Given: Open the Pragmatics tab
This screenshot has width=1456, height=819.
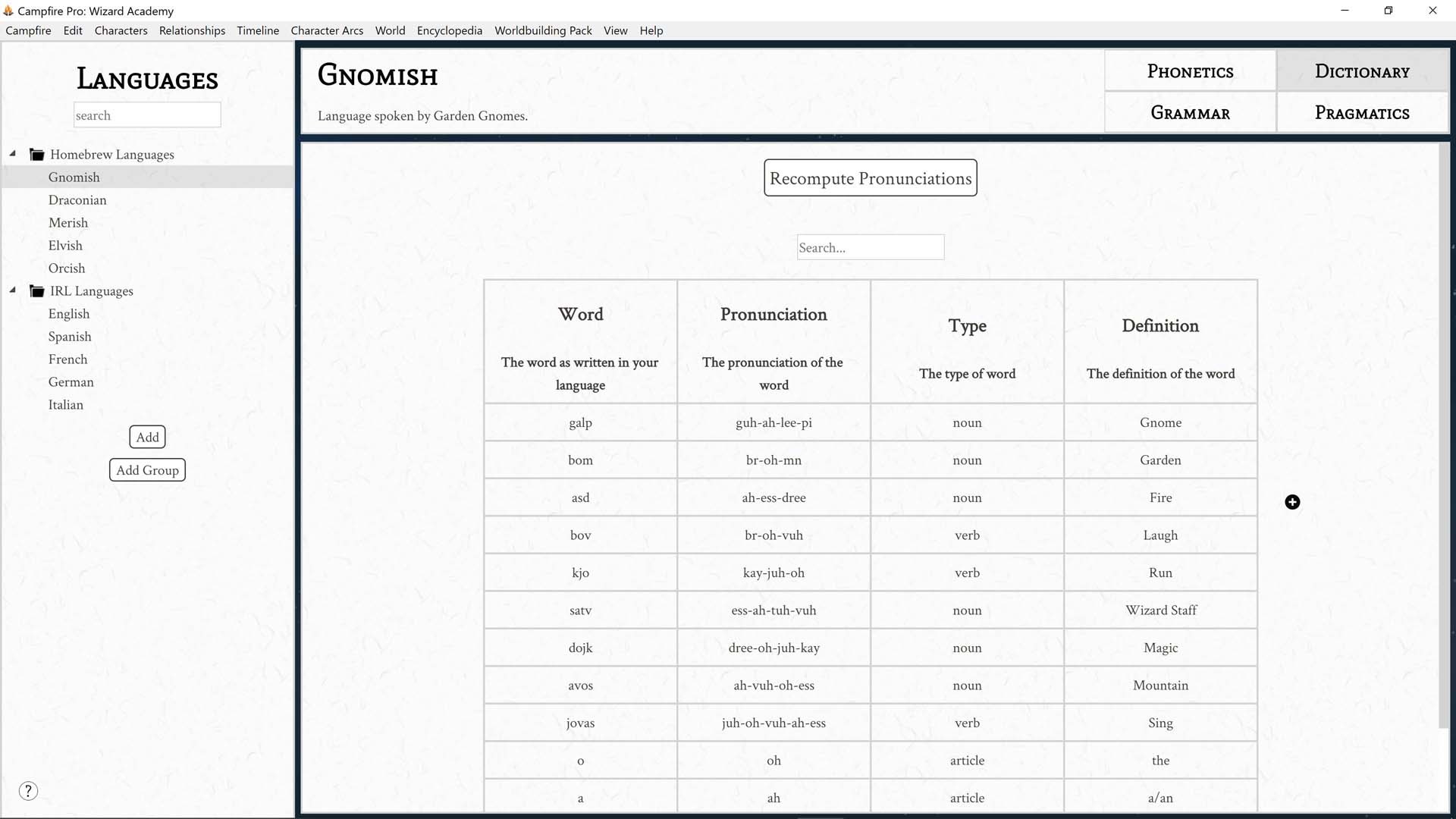Looking at the screenshot, I should point(1361,112).
